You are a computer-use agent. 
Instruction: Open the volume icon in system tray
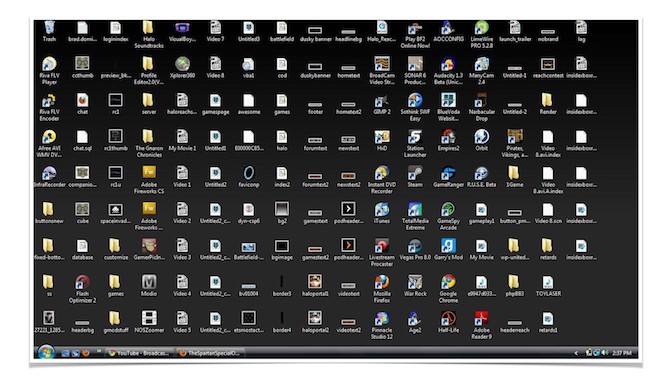tap(605, 352)
